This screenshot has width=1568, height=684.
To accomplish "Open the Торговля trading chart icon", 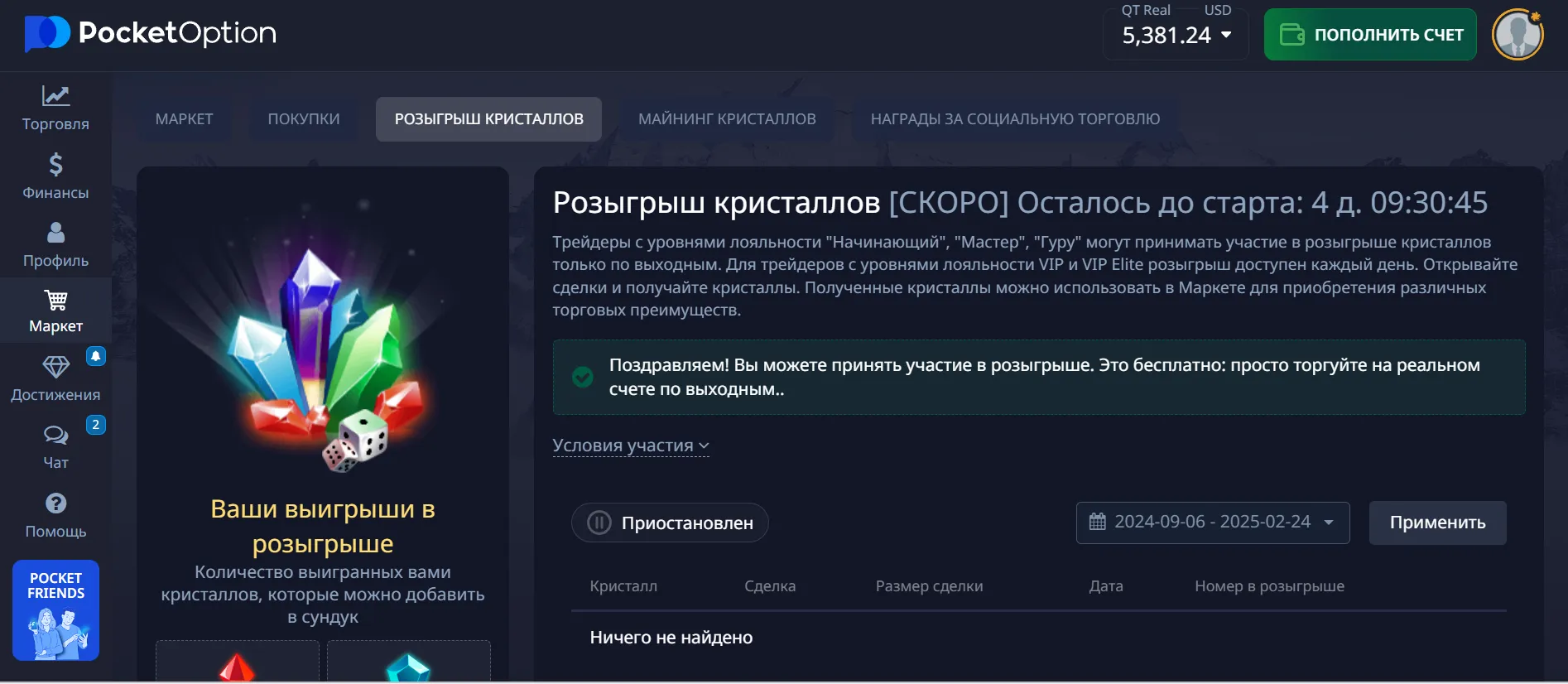I will coord(55,97).
